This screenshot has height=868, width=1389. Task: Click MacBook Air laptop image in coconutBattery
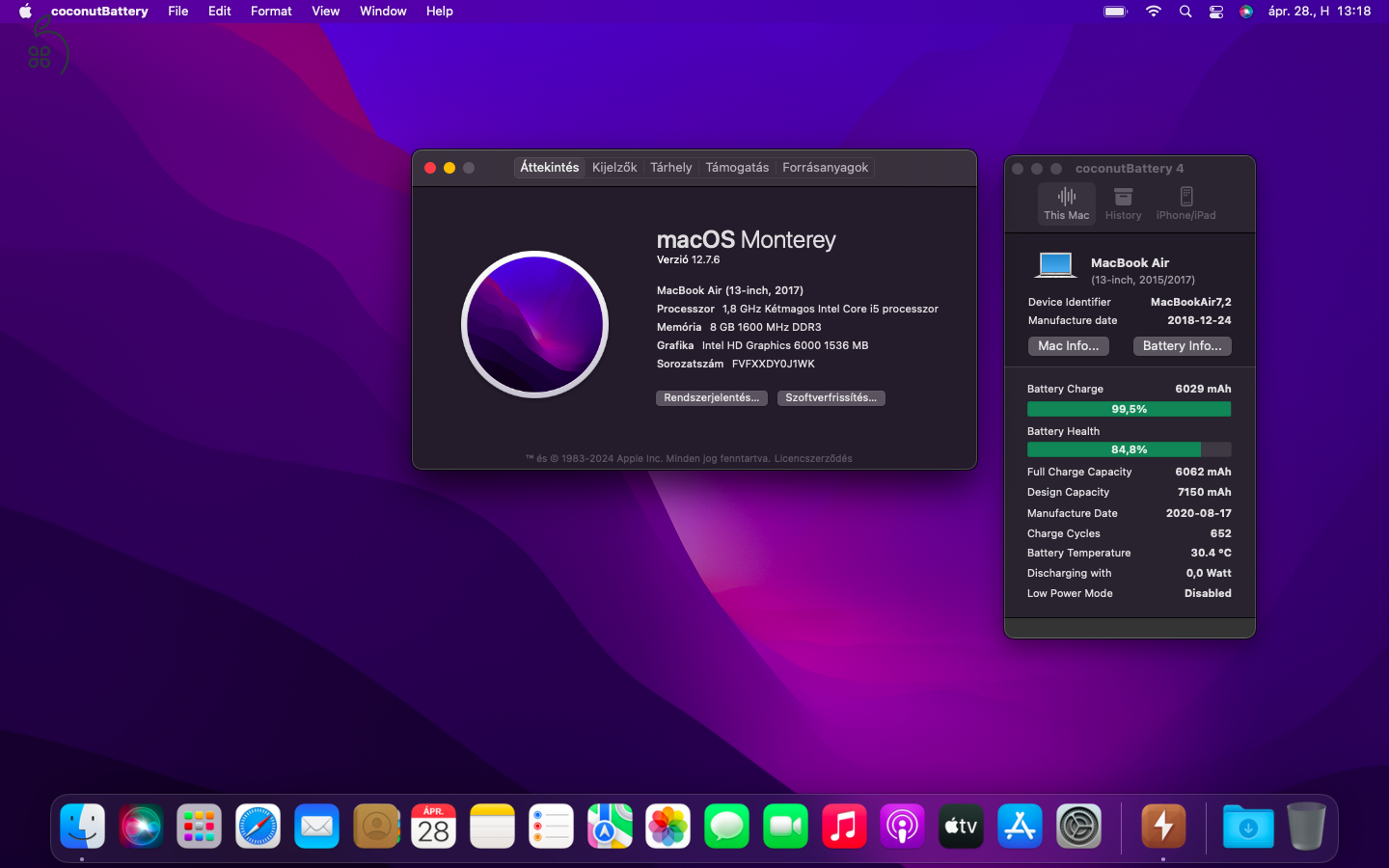click(x=1056, y=265)
